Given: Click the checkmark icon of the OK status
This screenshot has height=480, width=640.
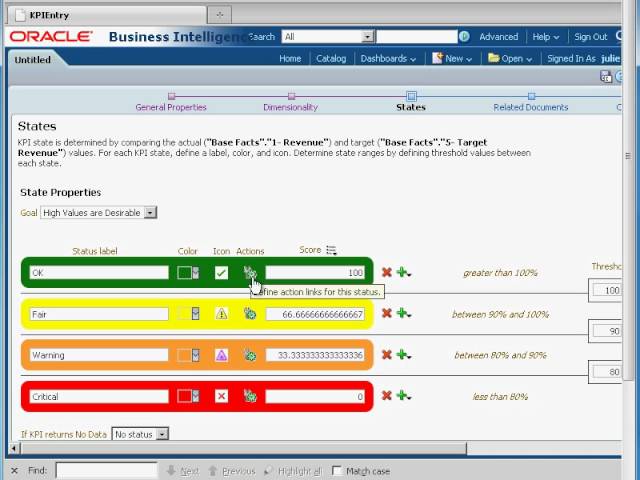Looking at the screenshot, I should click(221, 273).
